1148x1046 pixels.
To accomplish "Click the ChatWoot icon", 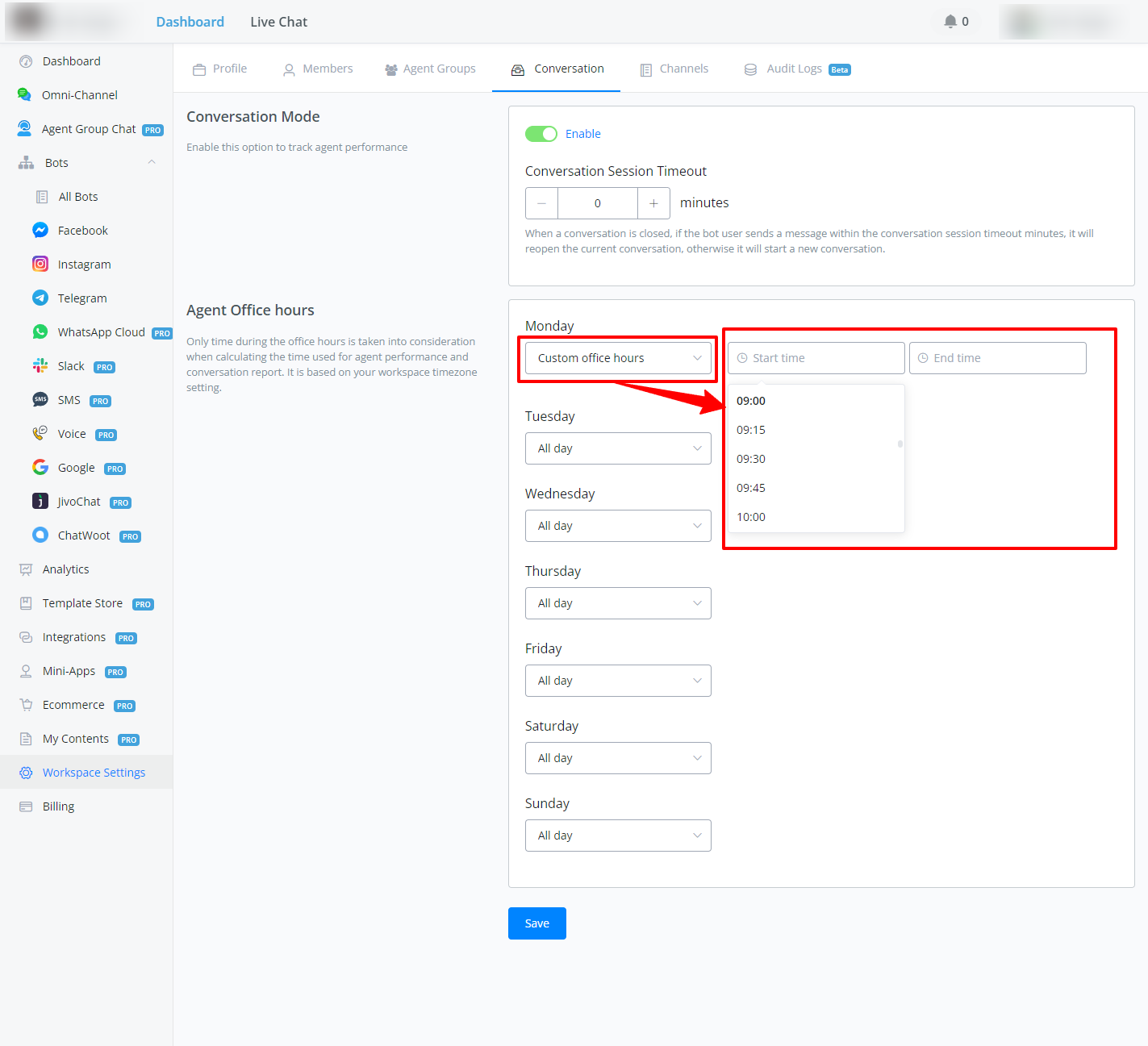I will pyautogui.click(x=40, y=536).
